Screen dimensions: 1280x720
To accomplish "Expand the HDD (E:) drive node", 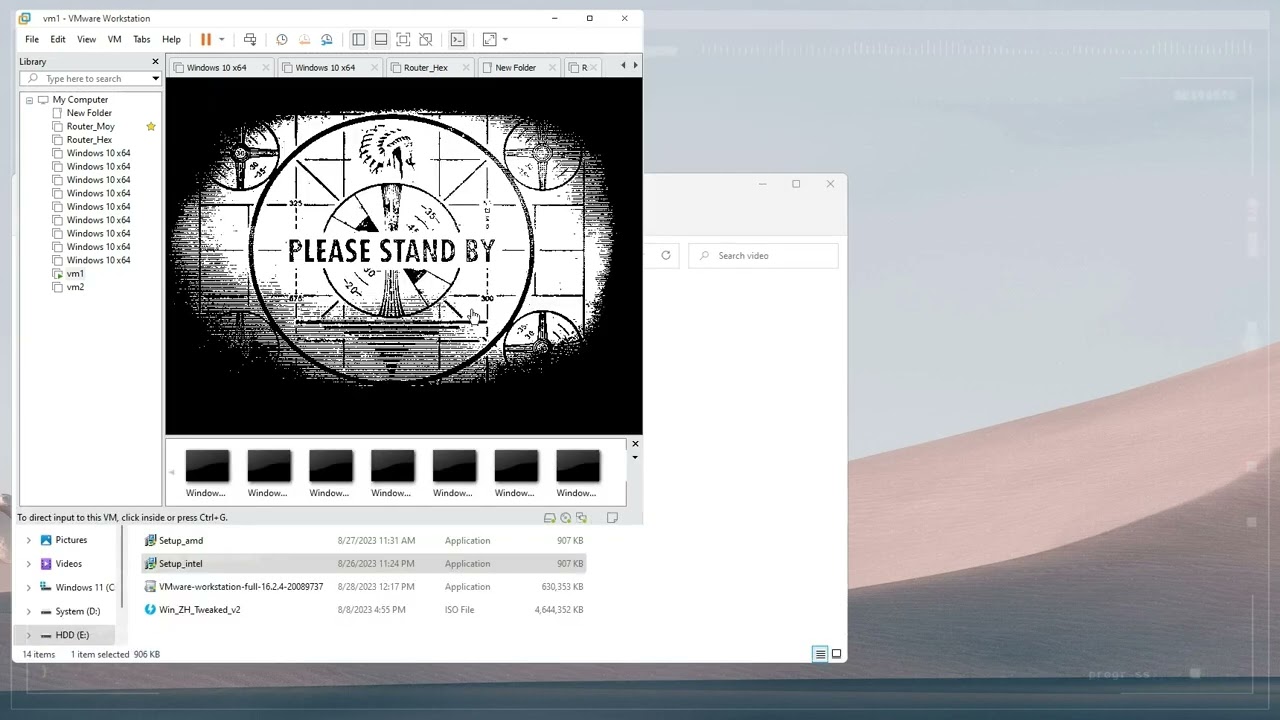I will pos(28,635).
